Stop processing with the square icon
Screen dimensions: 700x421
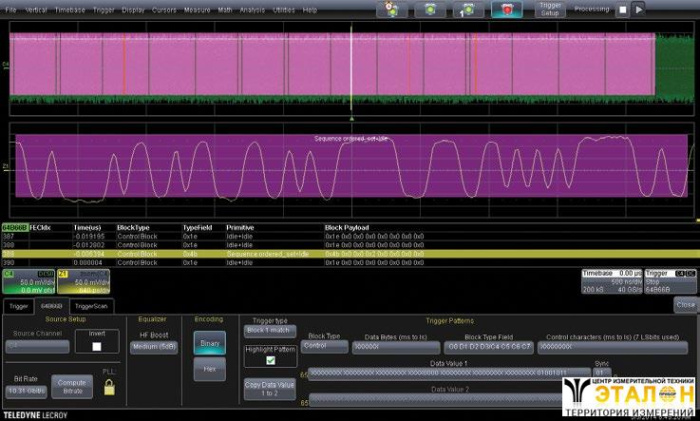coord(621,9)
